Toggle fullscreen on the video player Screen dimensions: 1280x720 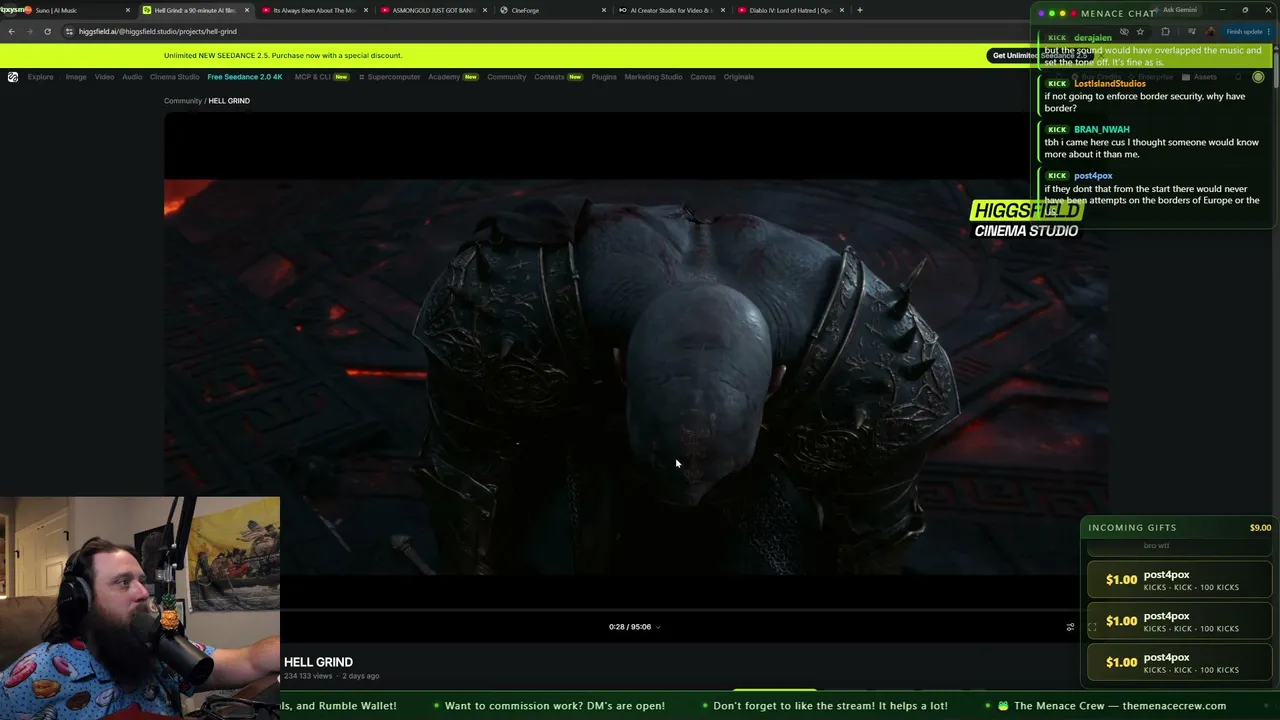pyautogui.click(x=1092, y=627)
